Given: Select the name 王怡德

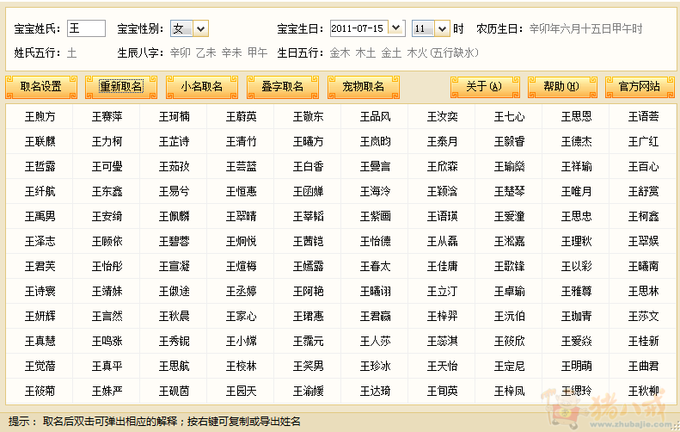Looking at the screenshot, I should coord(376,242).
